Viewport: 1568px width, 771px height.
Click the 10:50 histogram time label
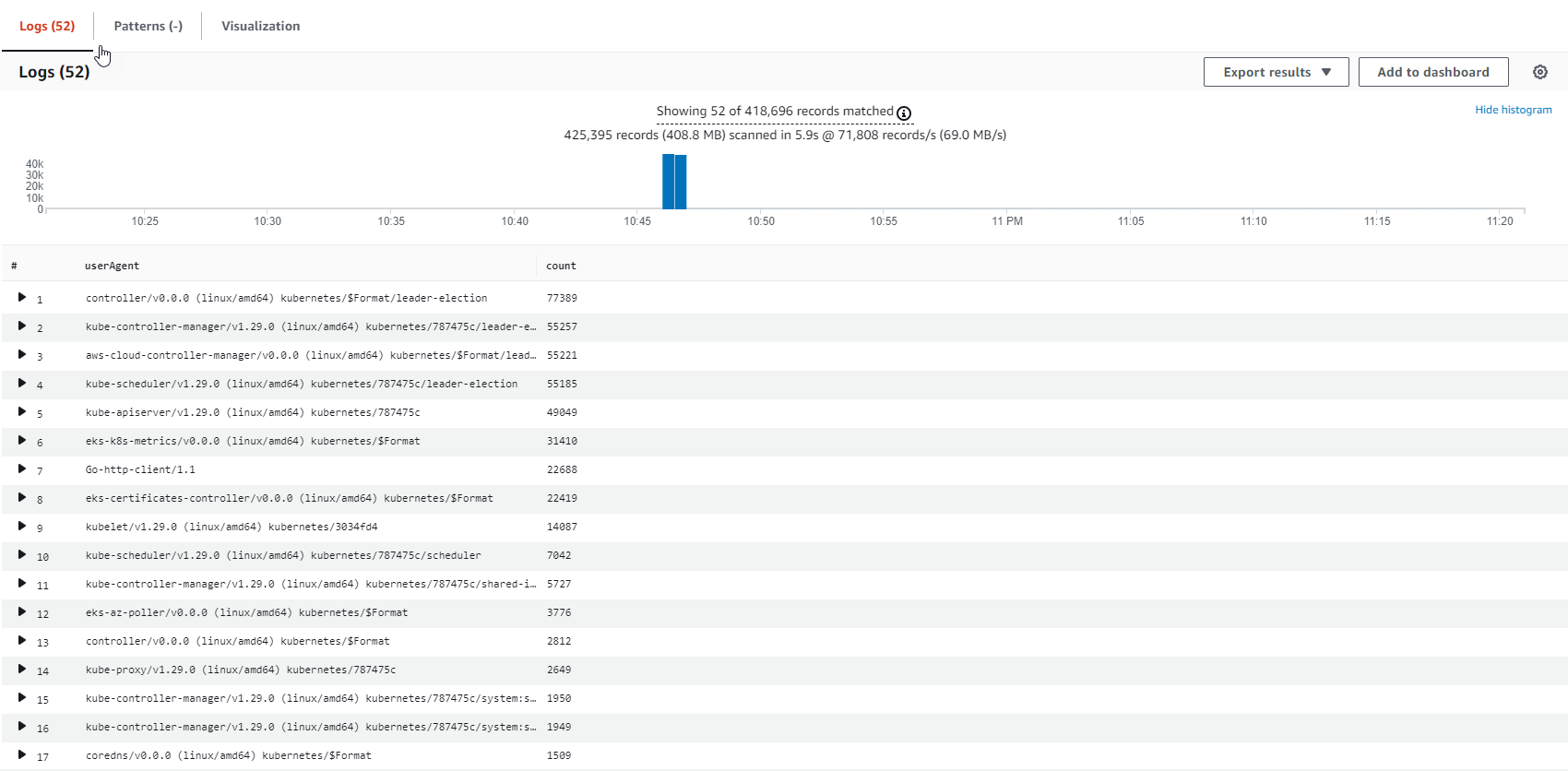(761, 221)
